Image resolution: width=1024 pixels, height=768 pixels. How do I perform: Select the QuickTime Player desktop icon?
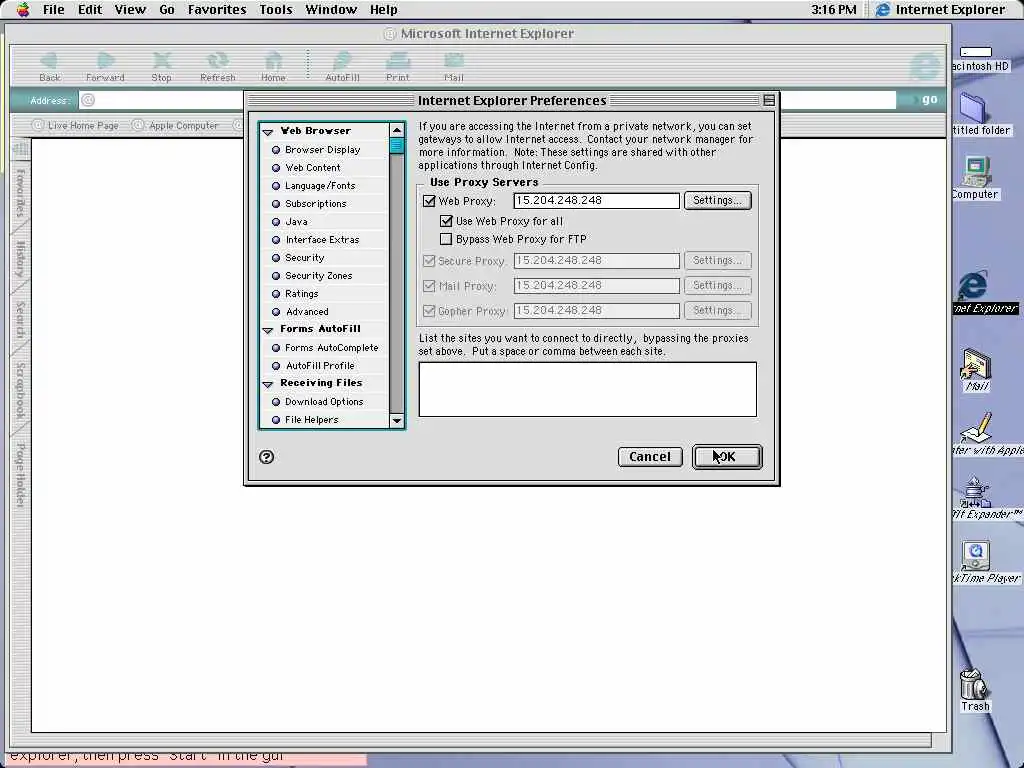[976, 556]
